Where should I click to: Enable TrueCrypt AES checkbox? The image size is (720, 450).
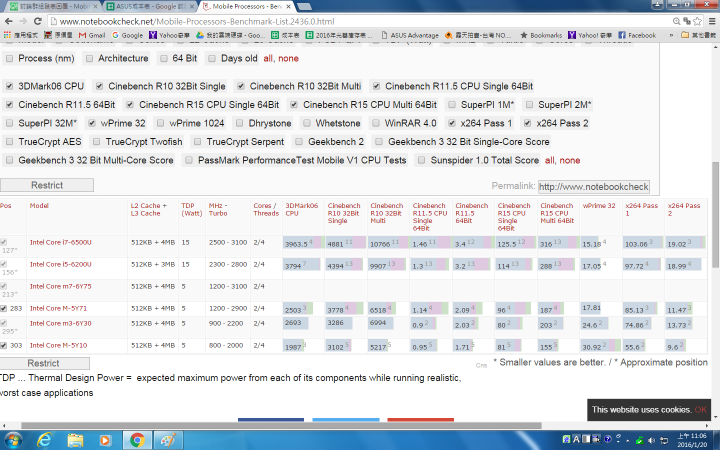tap(9, 141)
